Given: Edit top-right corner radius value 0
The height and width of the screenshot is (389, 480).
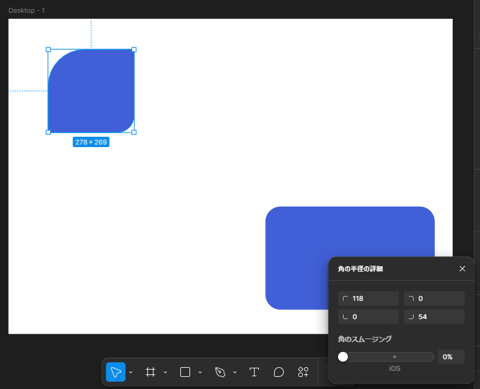Looking at the screenshot, I should click(434, 298).
